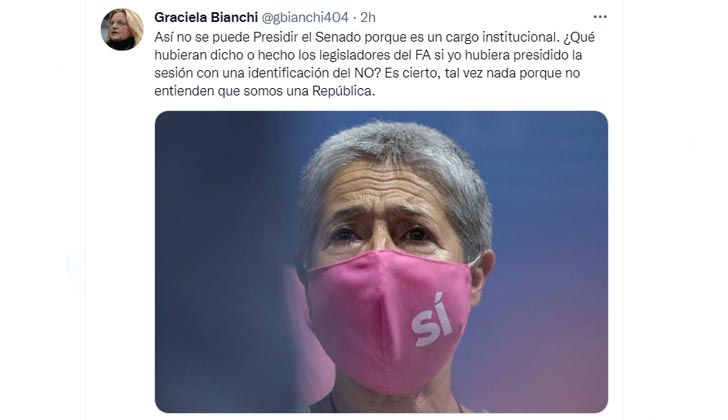
Task: Click the 'sí' lettering on the pink mask
Action: [x=432, y=320]
